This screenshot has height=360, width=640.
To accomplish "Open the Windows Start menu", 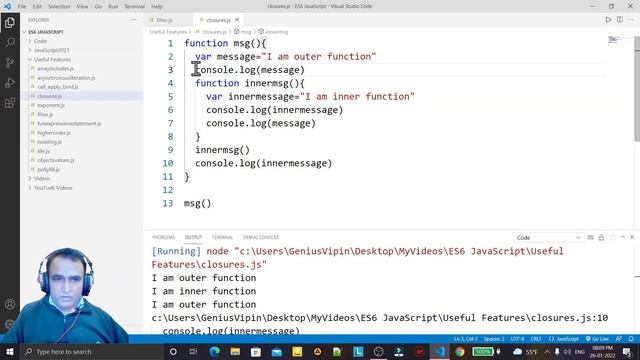I will click(10, 351).
